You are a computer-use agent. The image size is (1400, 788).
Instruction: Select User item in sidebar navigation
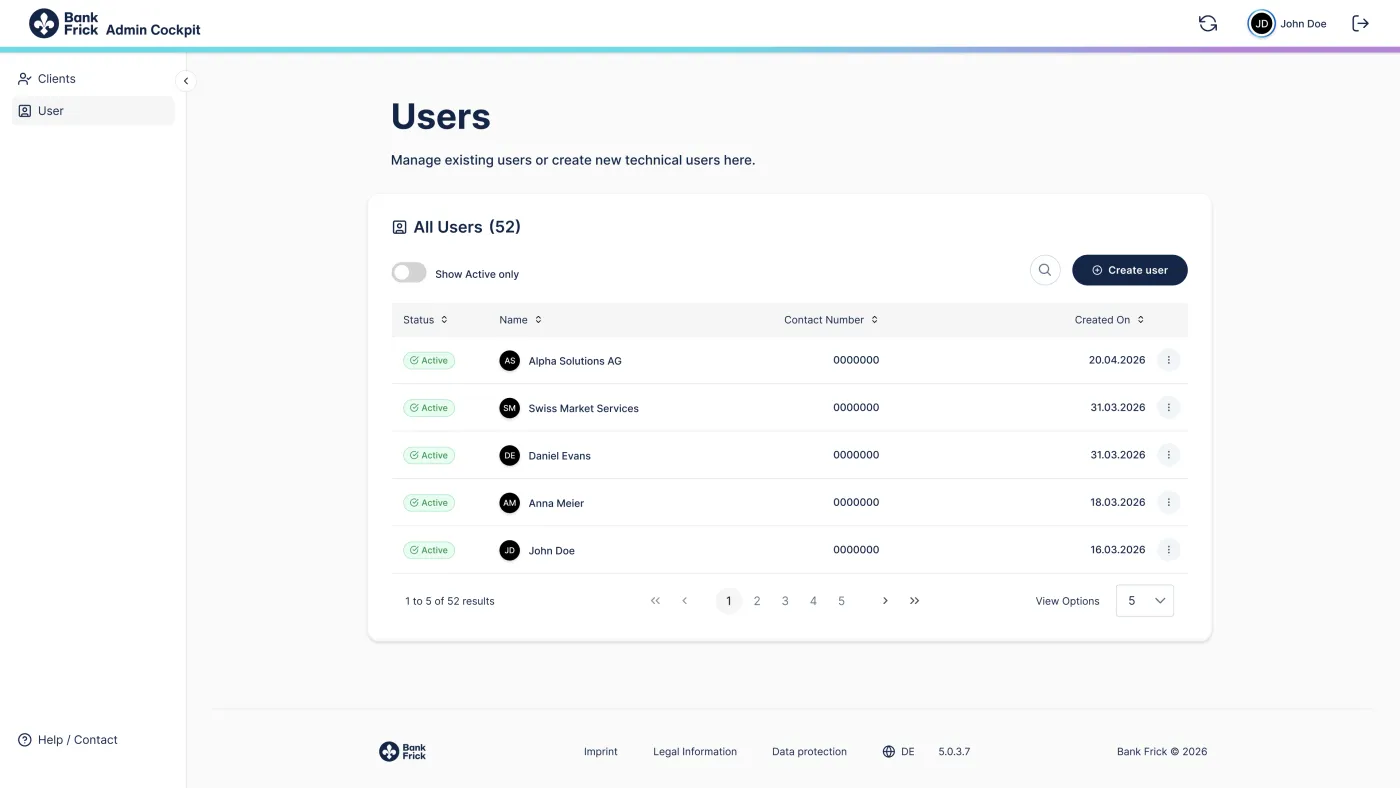click(x=93, y=111)
